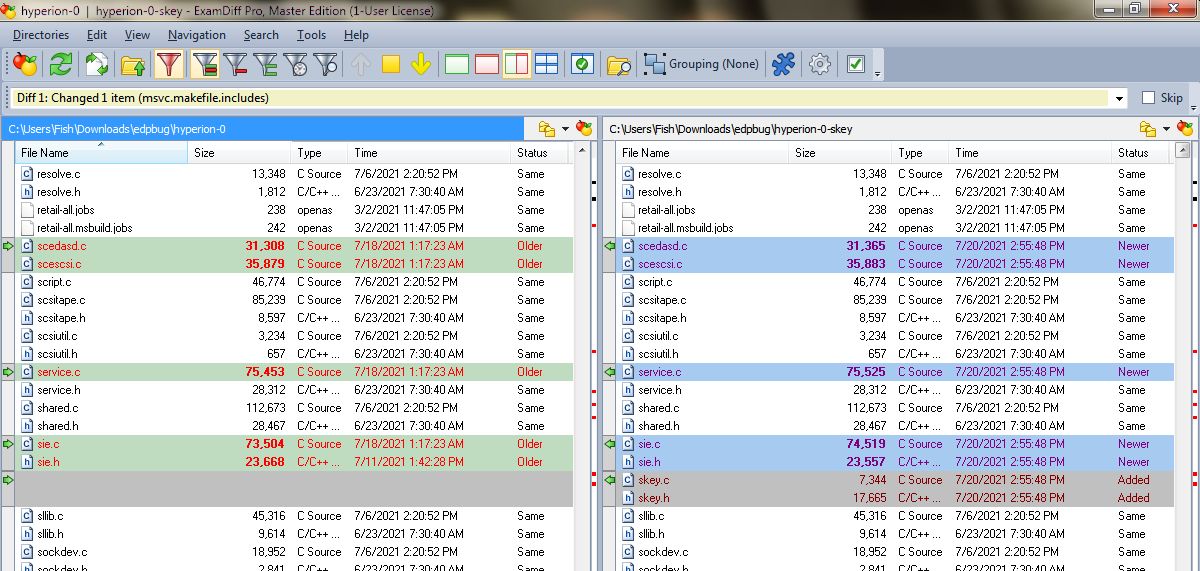
Task: Toggle the funnel filter with green lines
Action: (x=266, y=65)
